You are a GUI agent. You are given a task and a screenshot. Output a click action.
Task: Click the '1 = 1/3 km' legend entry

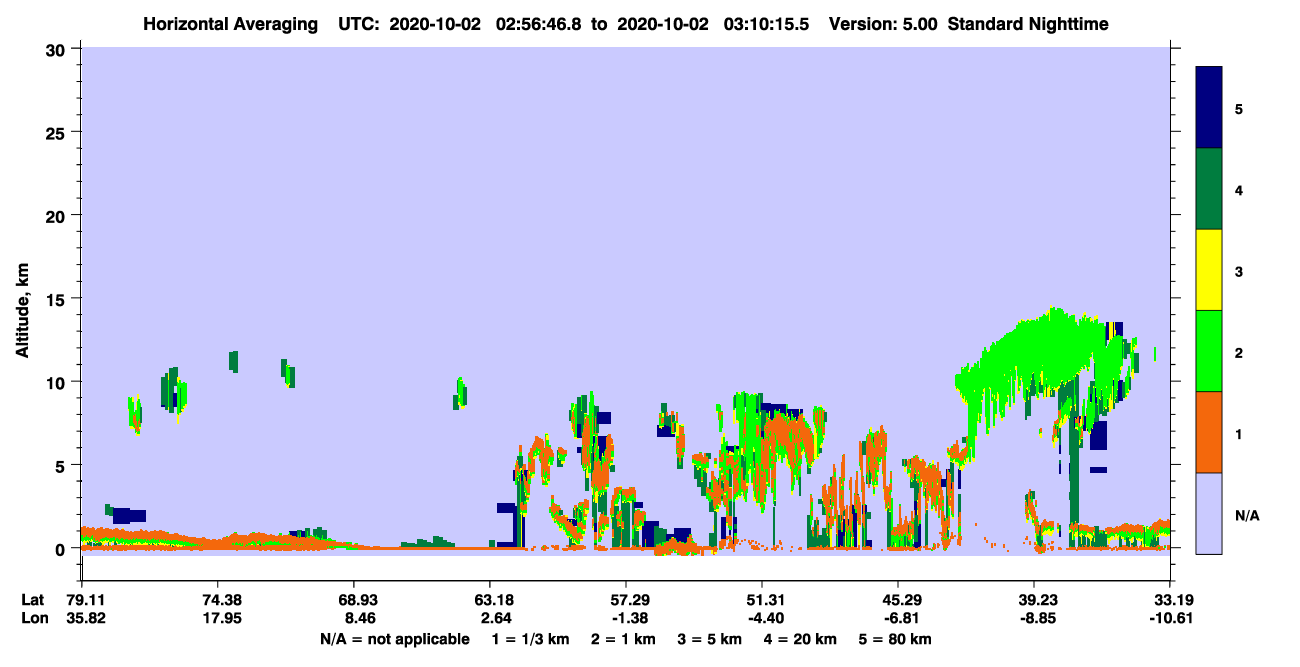(x=530, y=639)
